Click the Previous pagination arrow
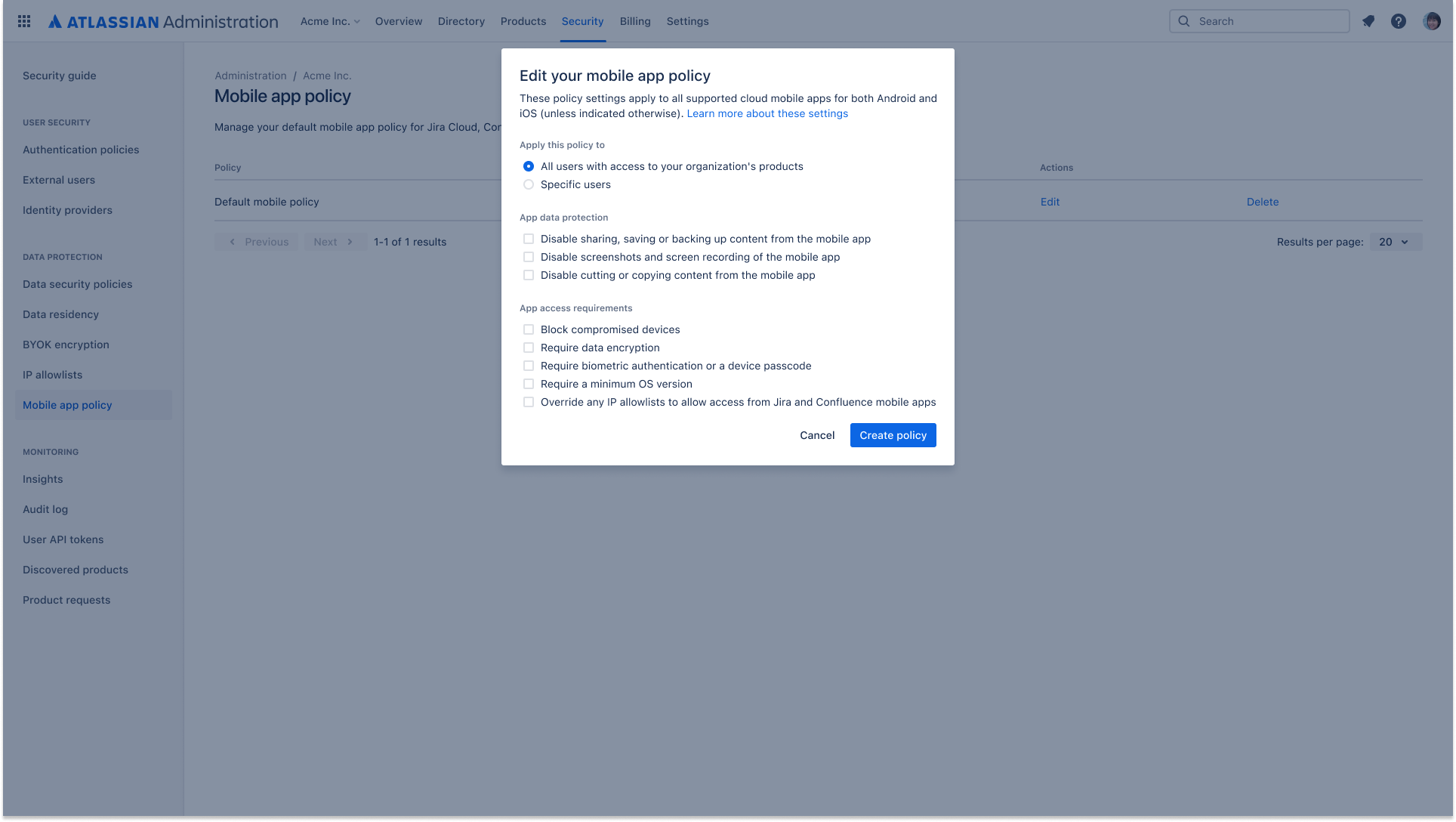Screen dimensions: 1456x822 (x=233, y=241)
